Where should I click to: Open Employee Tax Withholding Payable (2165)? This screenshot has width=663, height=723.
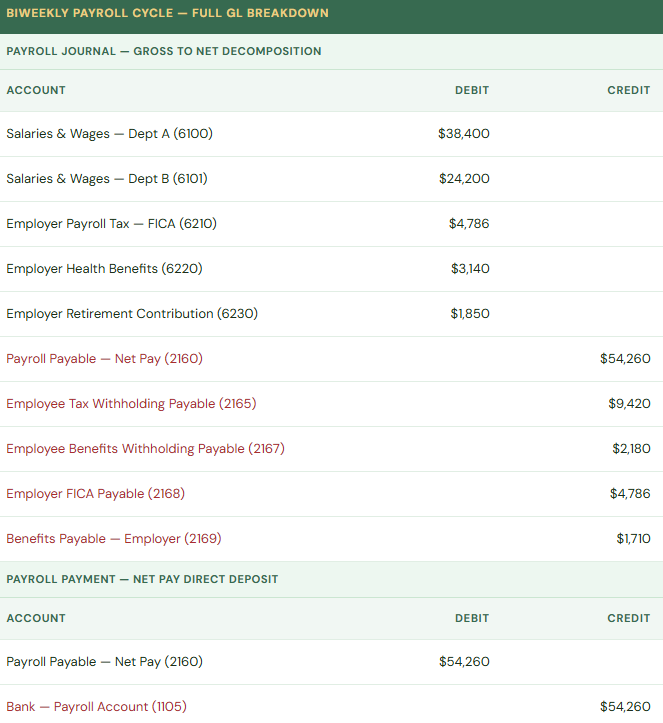coord(131,404)
